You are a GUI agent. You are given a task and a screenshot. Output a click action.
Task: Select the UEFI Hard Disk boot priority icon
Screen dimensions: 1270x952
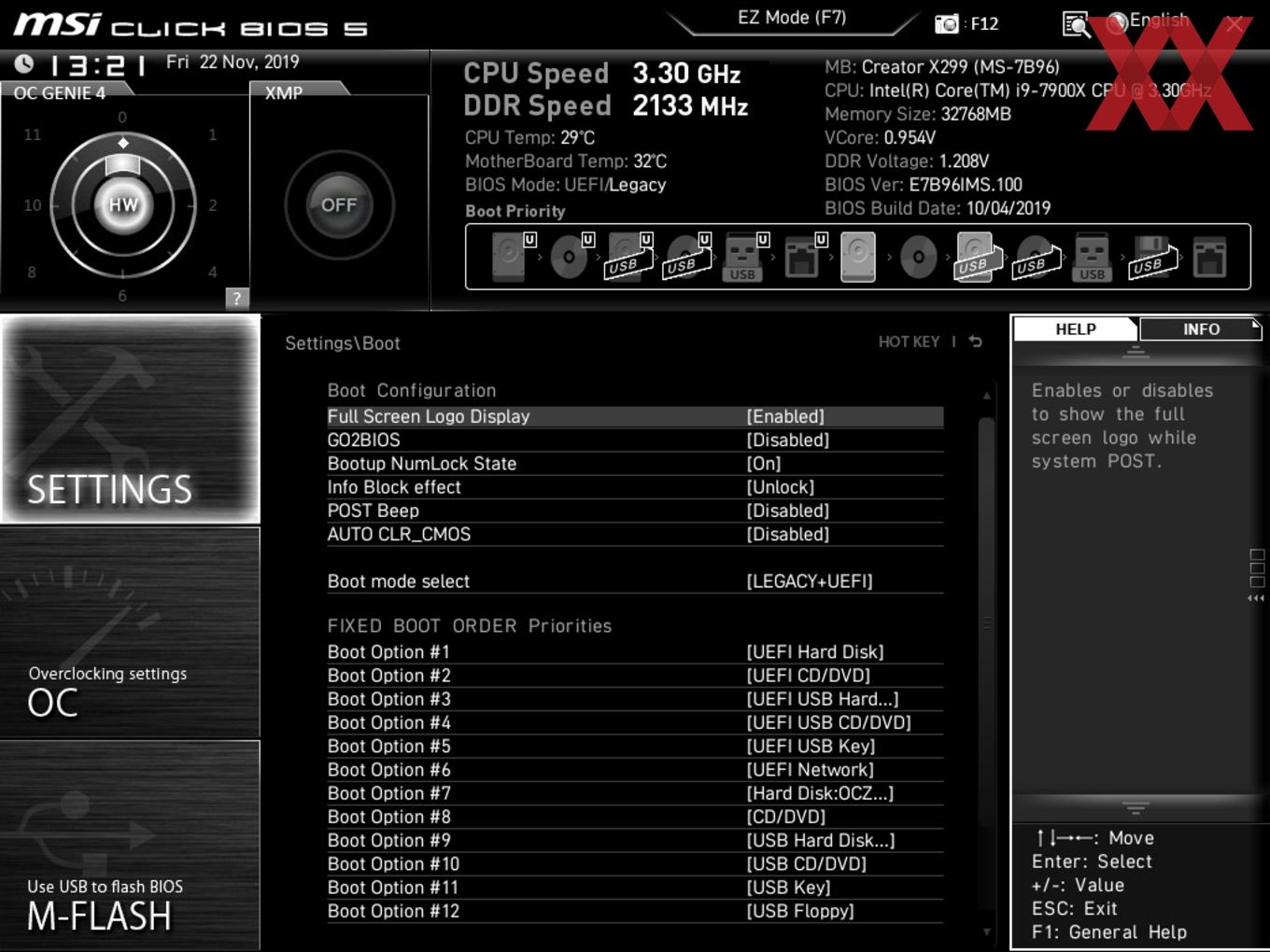pyautogui.click(x=512, y=257)
